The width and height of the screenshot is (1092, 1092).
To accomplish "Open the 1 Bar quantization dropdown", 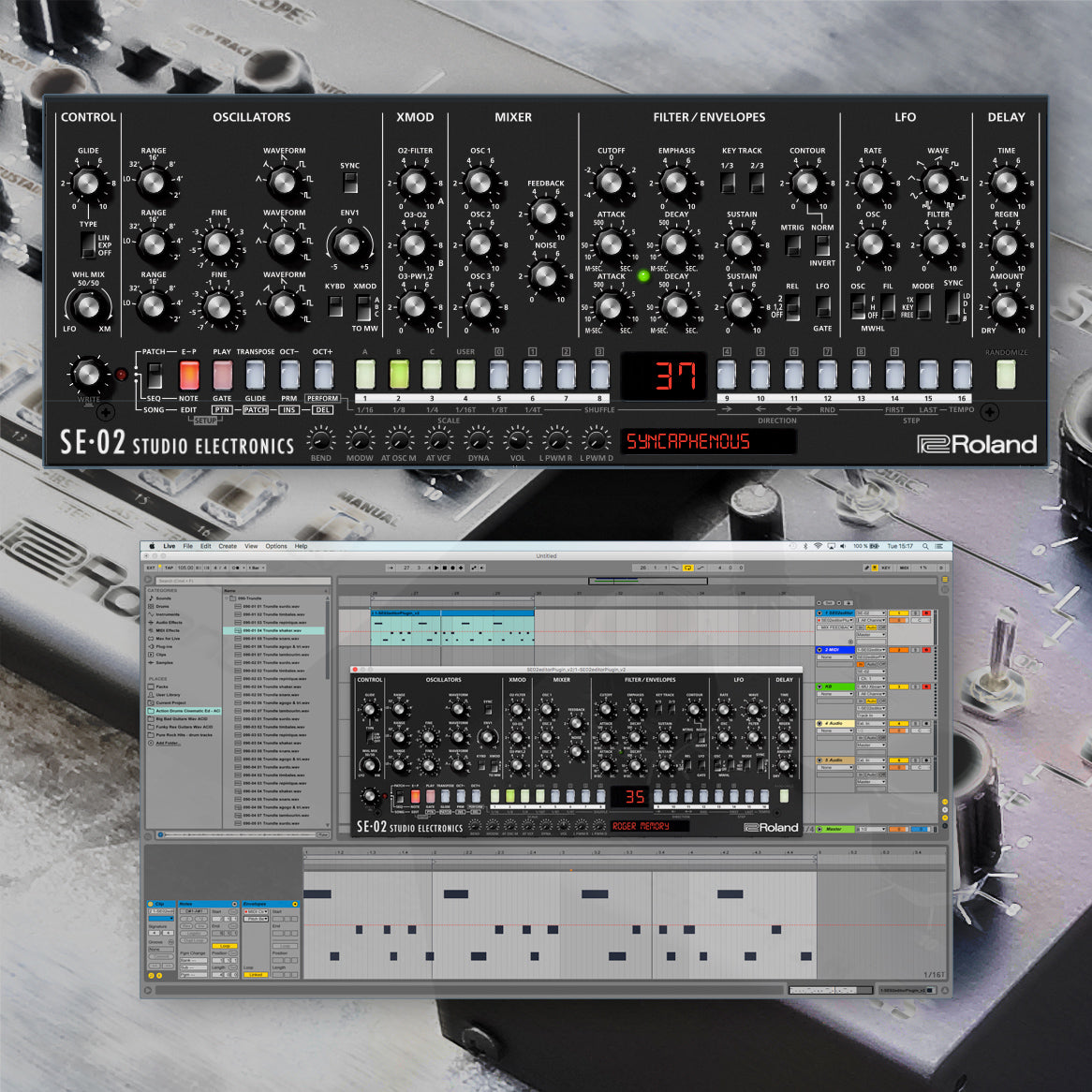I will click(x=256, y=568).
